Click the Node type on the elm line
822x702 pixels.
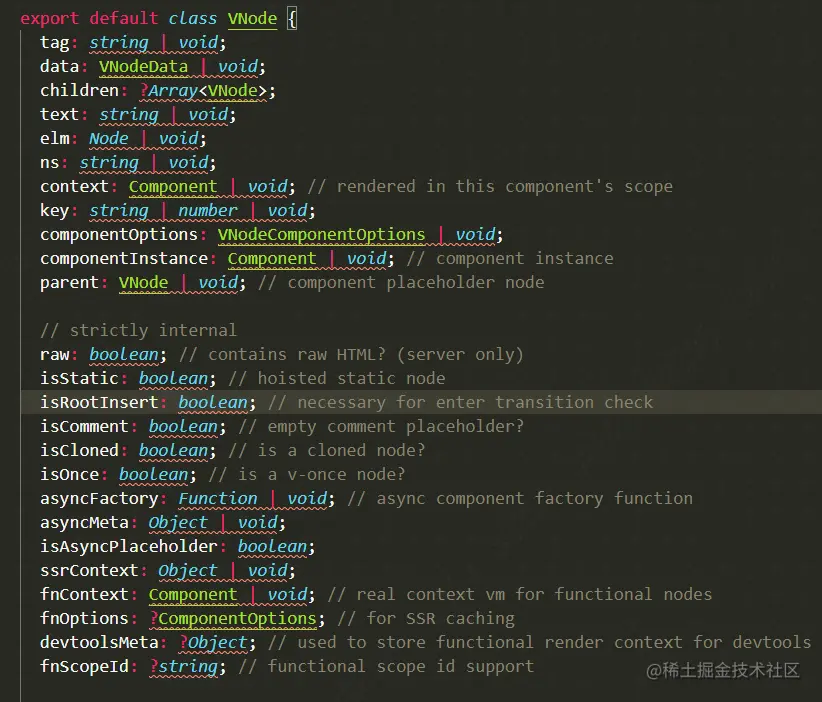(x=109, y=138)
